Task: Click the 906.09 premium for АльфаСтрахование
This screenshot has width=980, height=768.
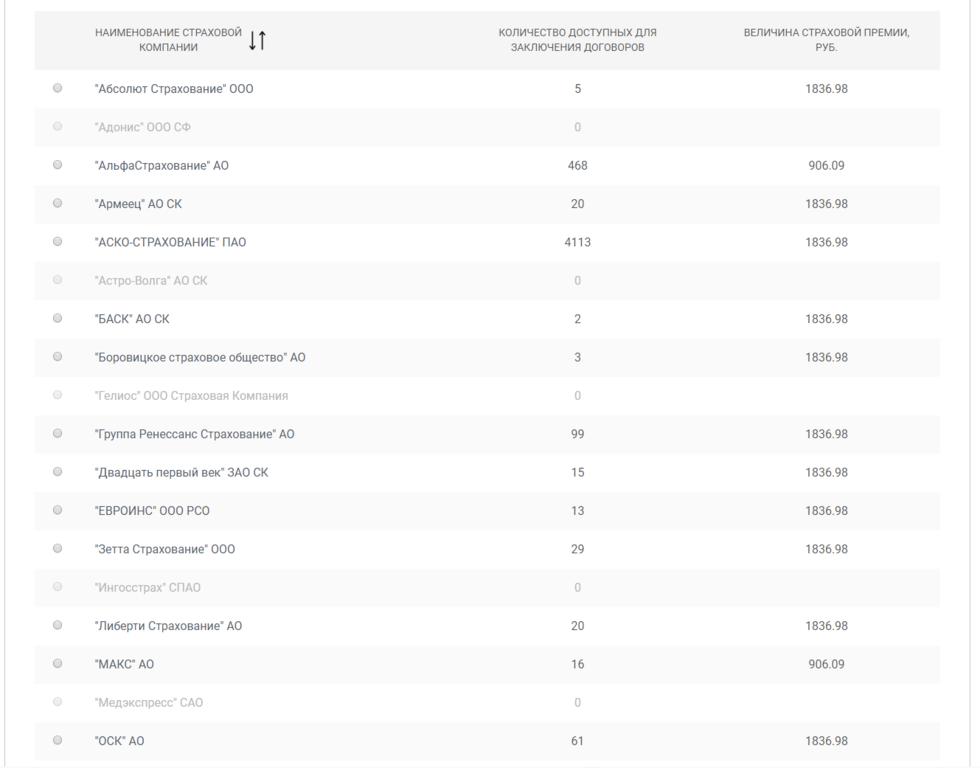Action: 826,166
